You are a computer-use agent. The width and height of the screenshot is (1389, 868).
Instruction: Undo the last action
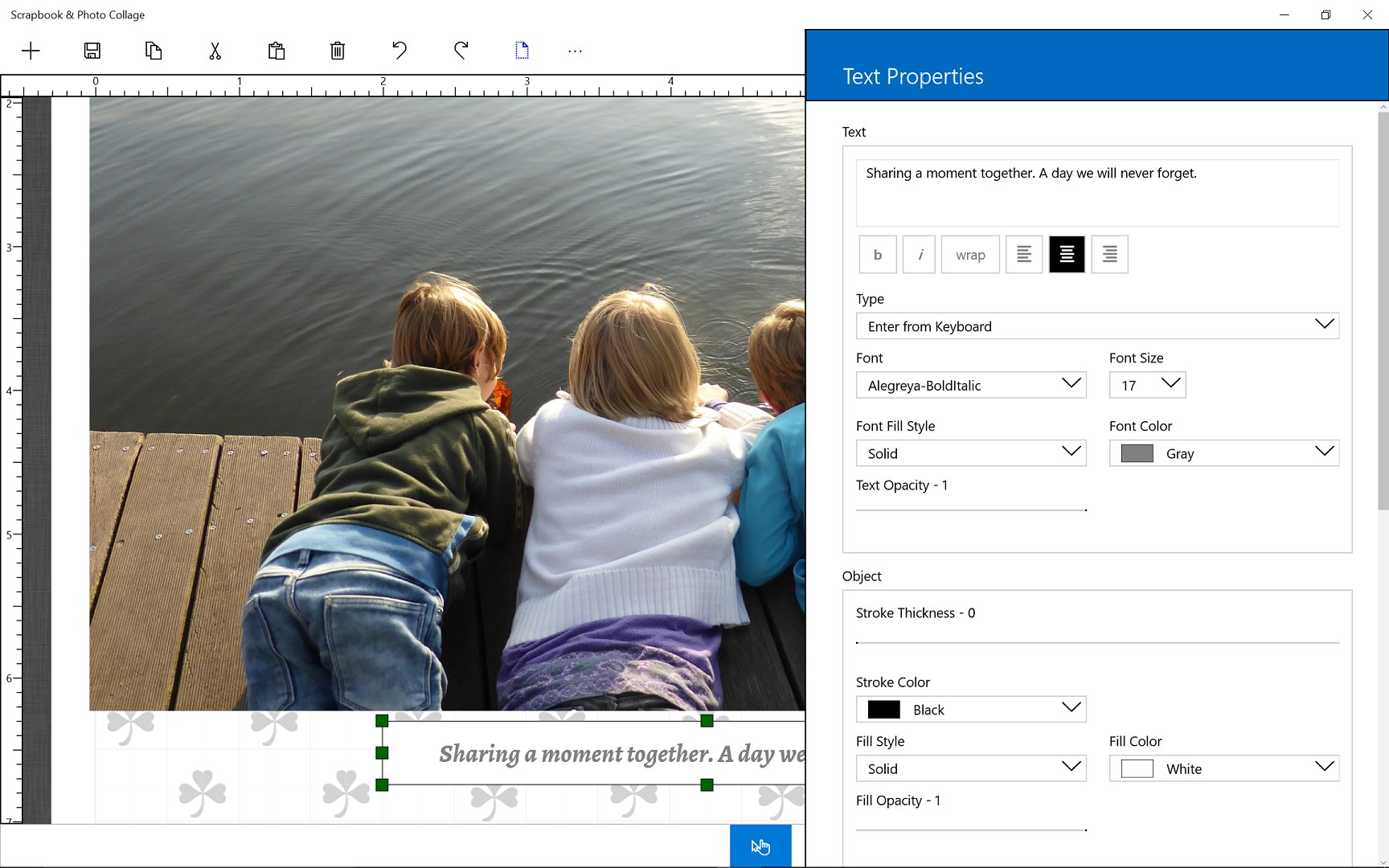point(399,51)
